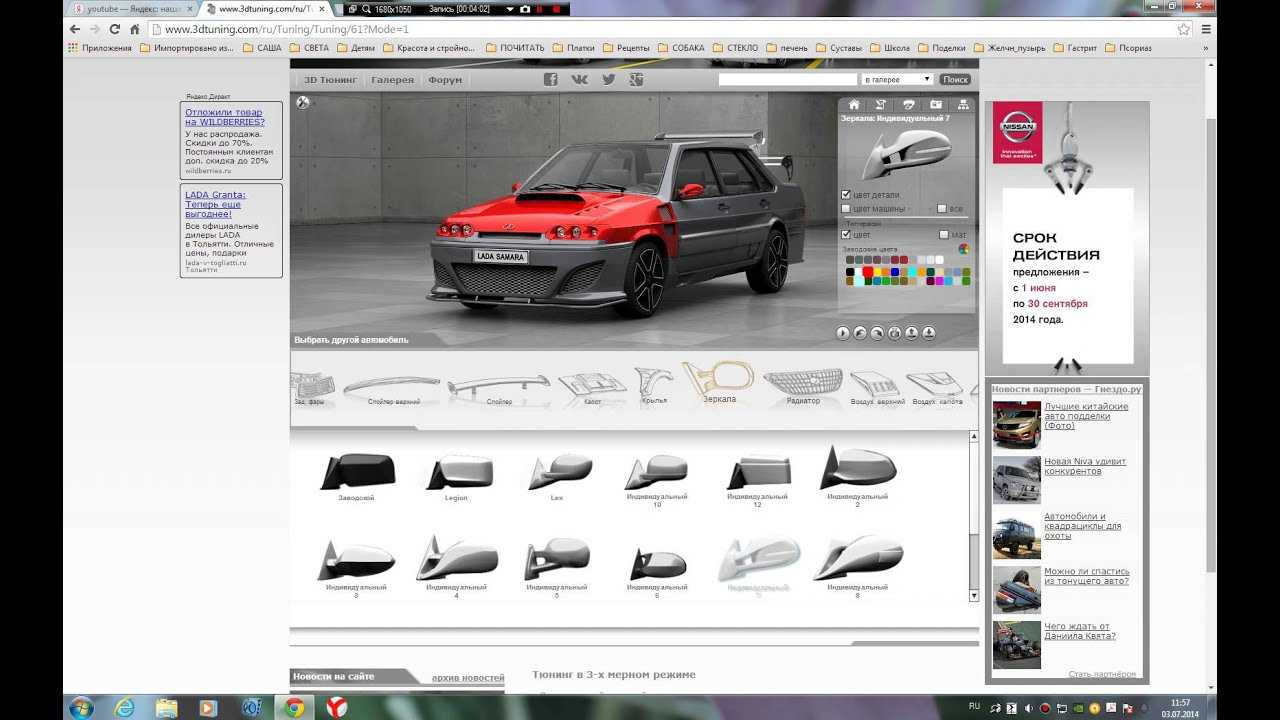Open the Галерея menu

pos(392,80)
